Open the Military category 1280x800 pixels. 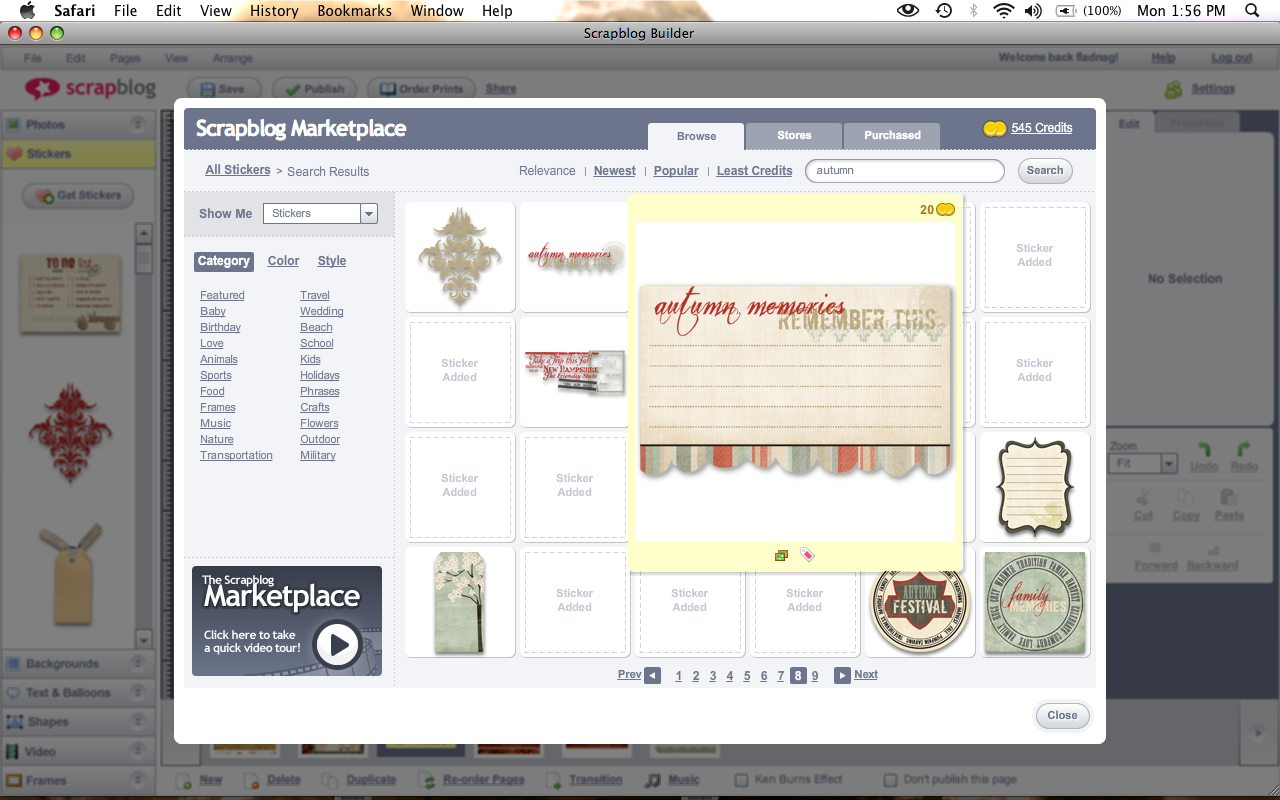pyautogui.click(x=318, y=455)
